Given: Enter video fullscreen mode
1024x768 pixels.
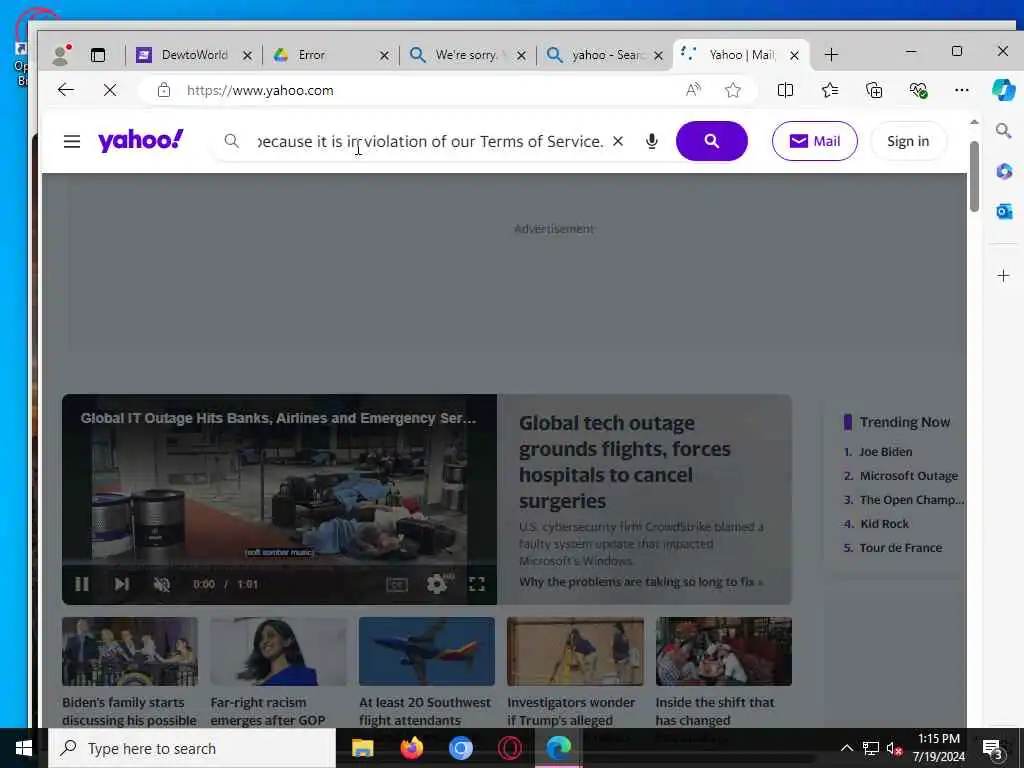Looking at the screenshot, I should click(477, 584).
